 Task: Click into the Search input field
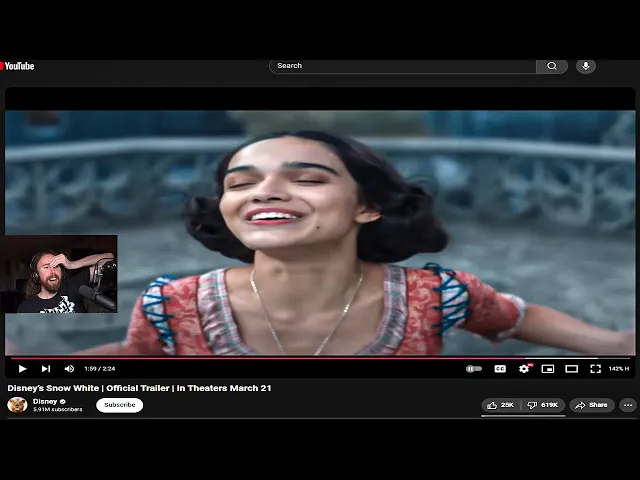tap(402, 66)
